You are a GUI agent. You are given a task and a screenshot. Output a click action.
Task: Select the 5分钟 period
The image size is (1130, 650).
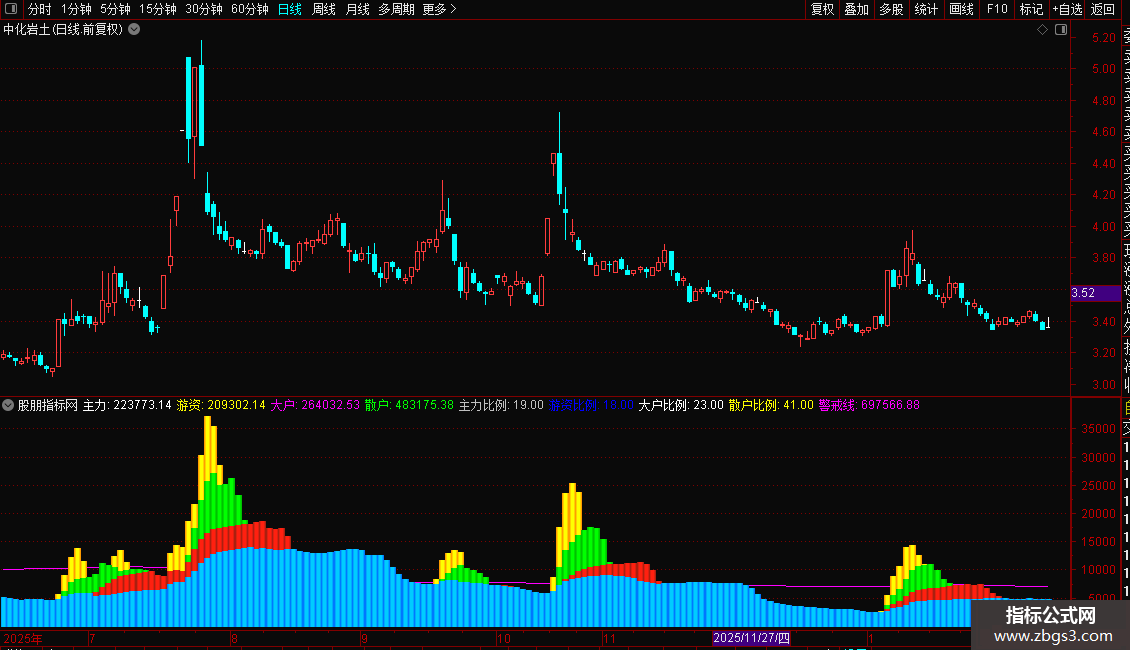tap(115, 9)
